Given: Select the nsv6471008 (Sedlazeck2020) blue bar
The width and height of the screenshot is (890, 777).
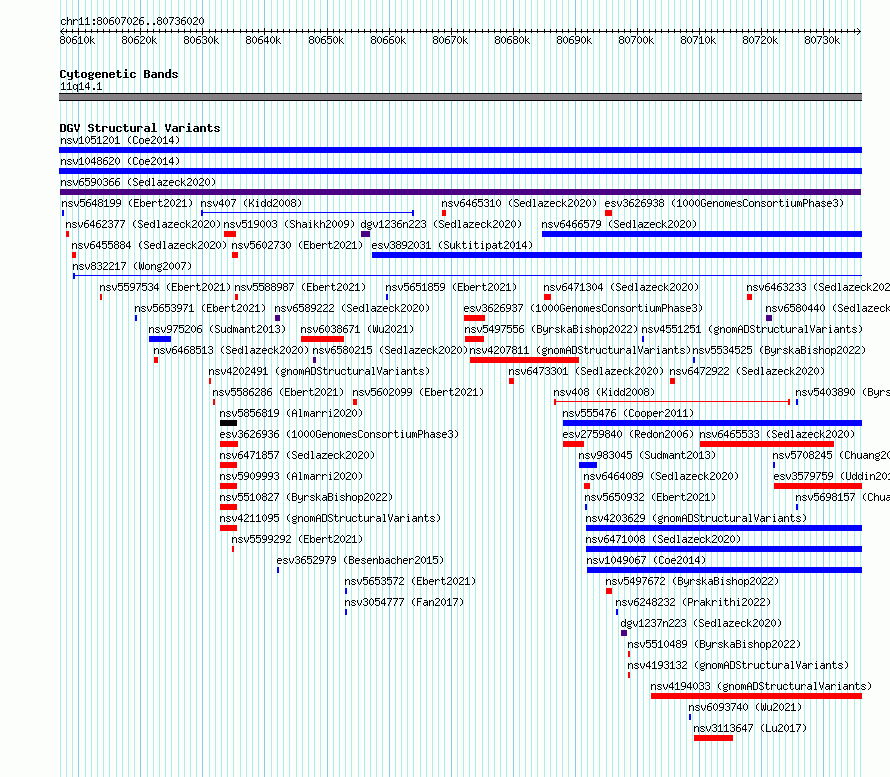Looking at the screenshot, I should coord(724,549).
